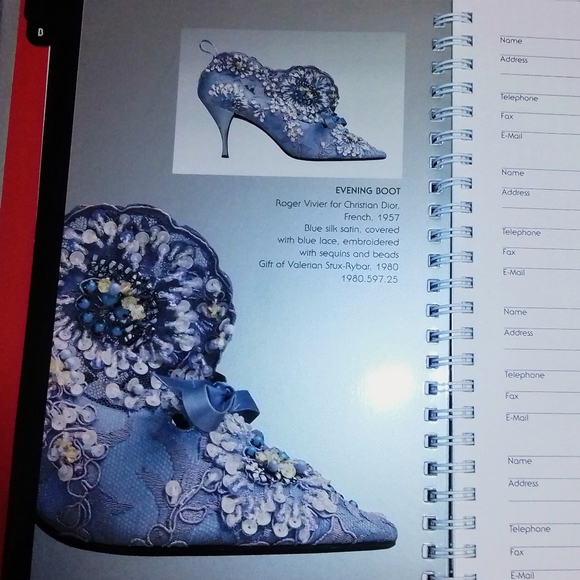The height and width of the screenshot is (580, 580).
Task: Select "with blue lace, embroidered" text
Action: (338, 242)
